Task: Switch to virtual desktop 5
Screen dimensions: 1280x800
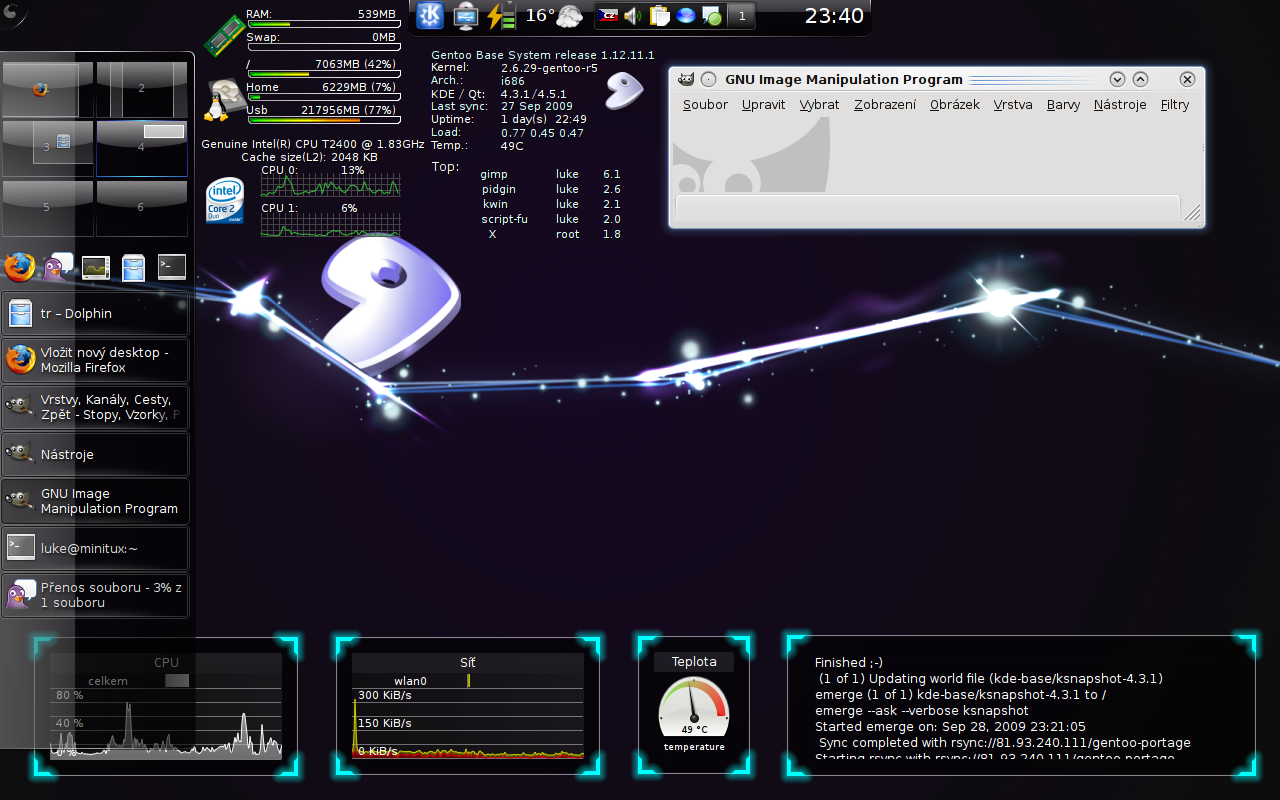Action: click(48, 207)
